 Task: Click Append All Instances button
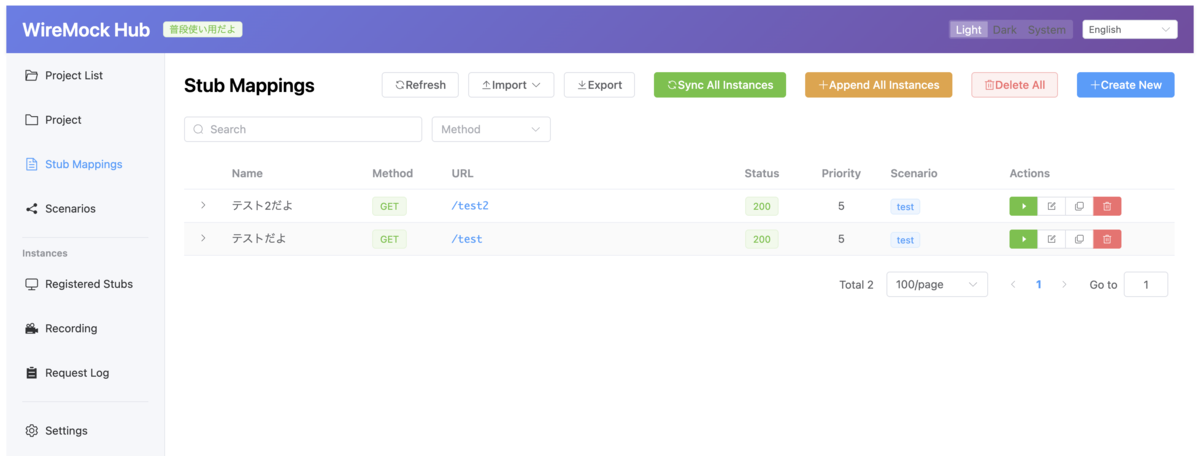[879, 85]
